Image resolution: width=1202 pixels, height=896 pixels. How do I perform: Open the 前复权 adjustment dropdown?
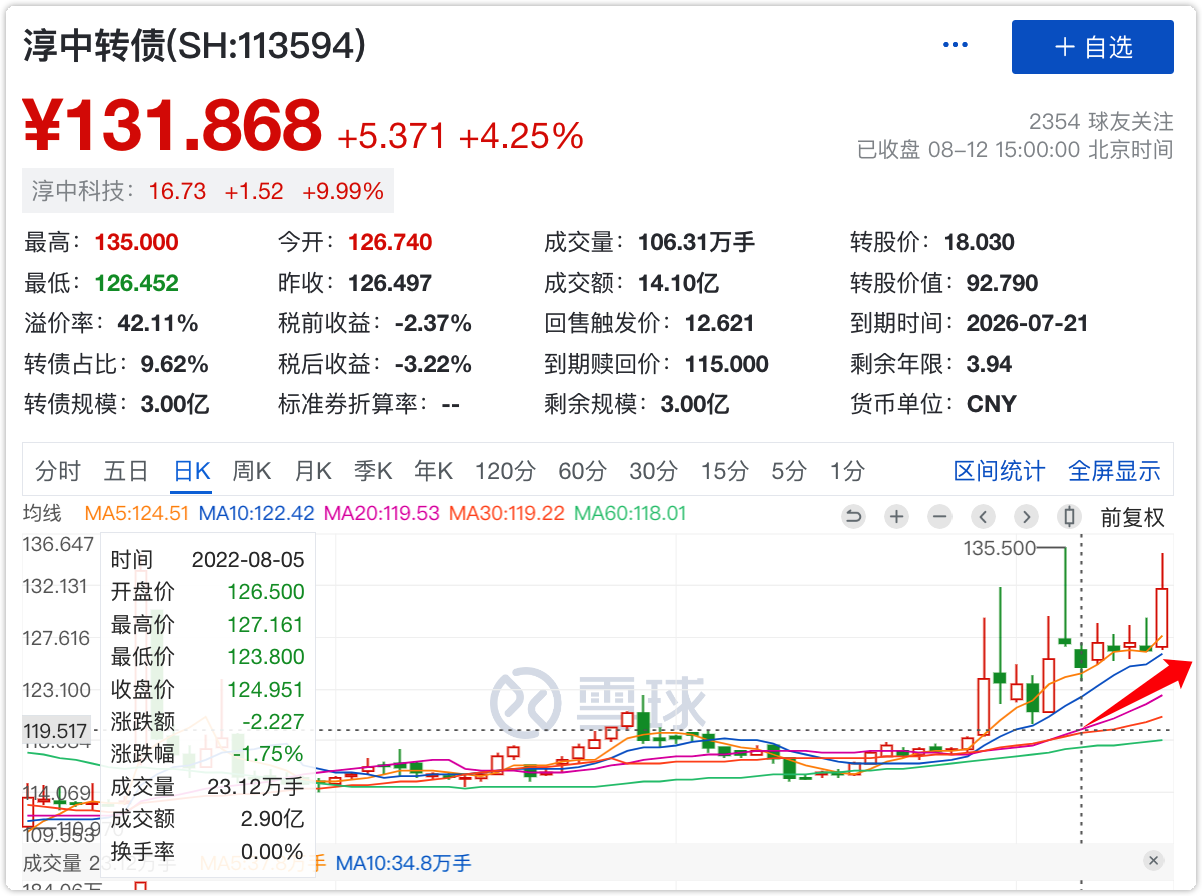1132,517
